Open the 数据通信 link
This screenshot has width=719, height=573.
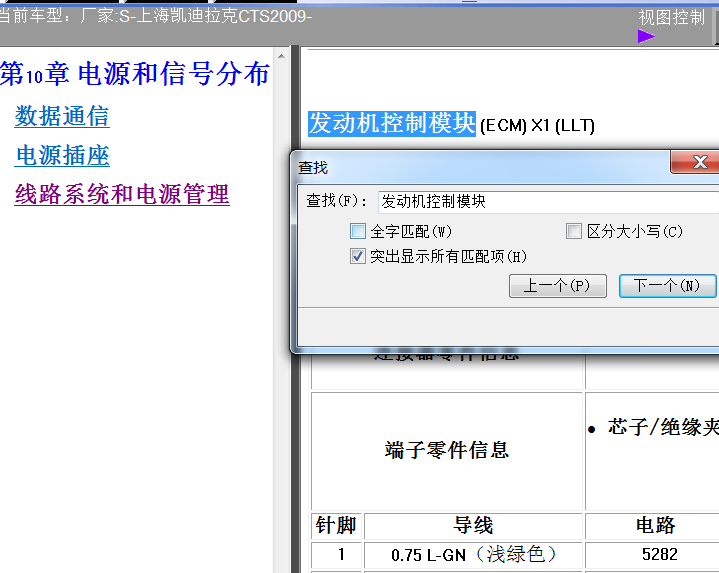62,116
